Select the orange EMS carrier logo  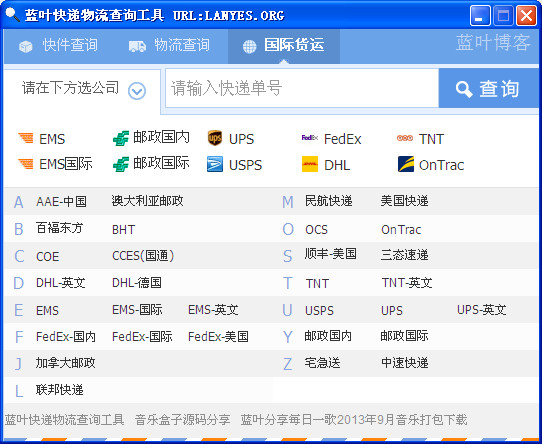(x=26, y=138)
